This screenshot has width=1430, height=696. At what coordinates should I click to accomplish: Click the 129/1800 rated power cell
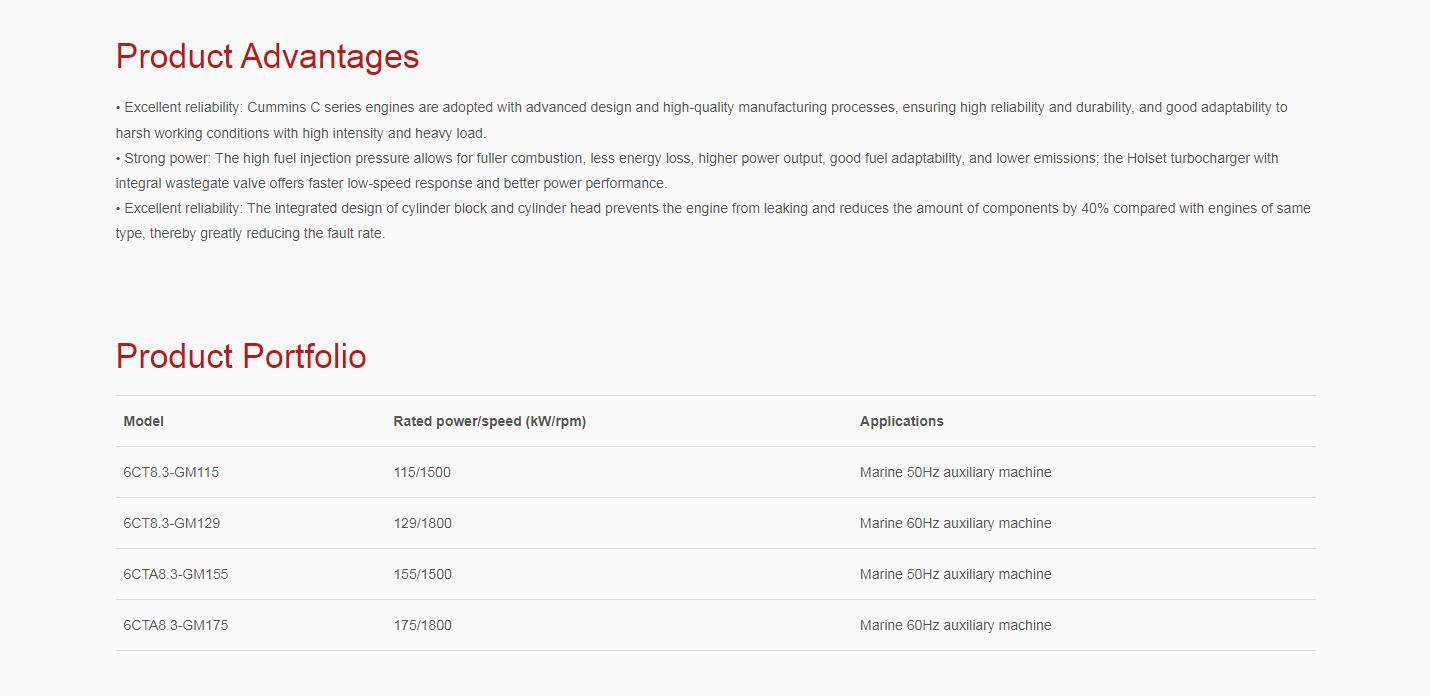(x=422, y=523)
